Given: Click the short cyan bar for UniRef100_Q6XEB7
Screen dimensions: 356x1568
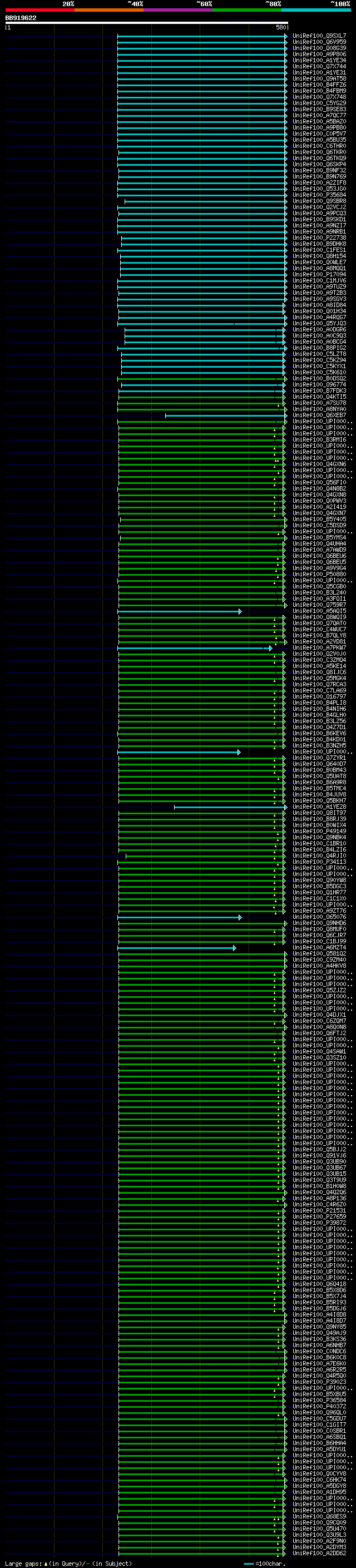Looking at the screenshot, I should tap(226, 416).
